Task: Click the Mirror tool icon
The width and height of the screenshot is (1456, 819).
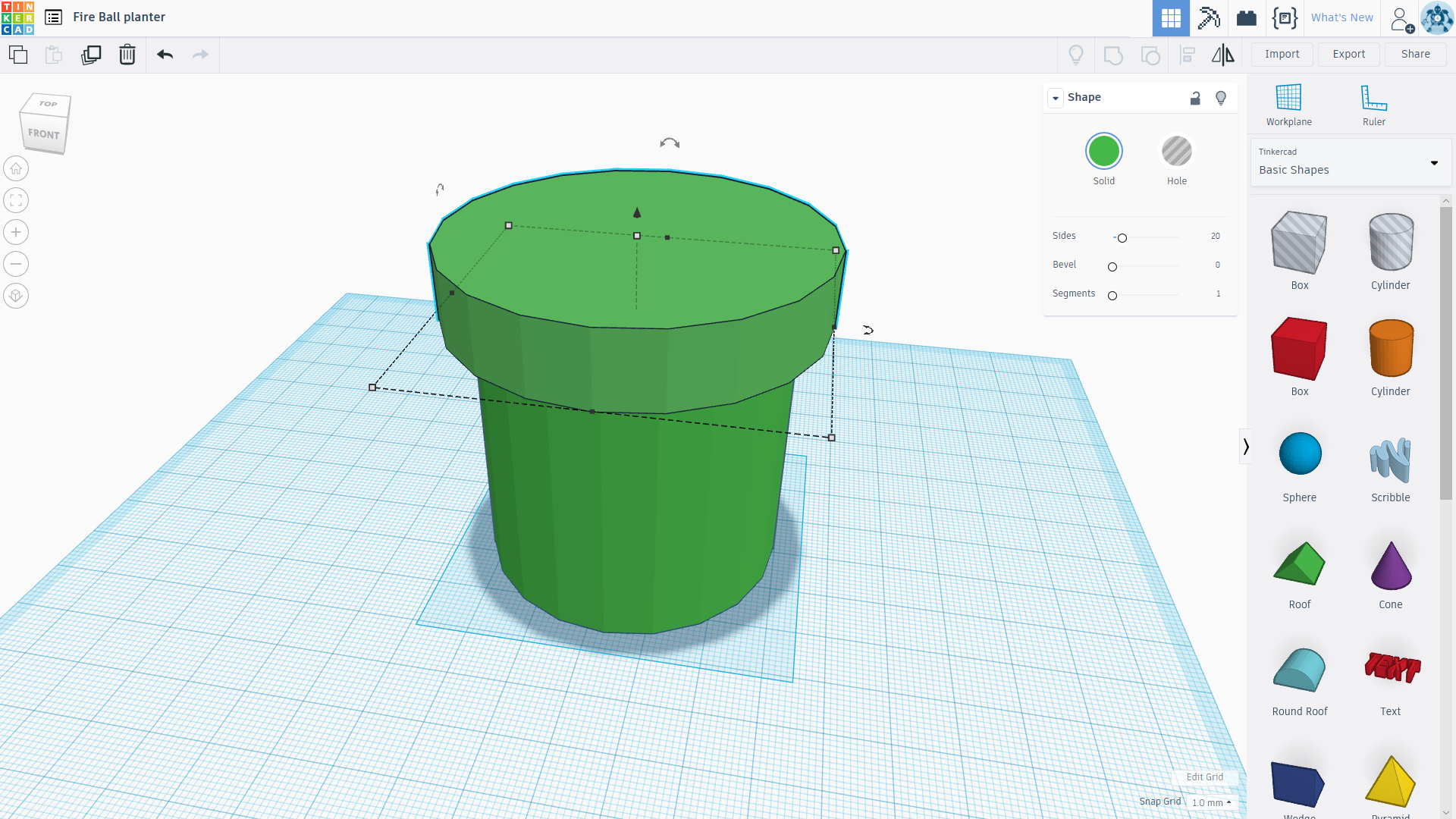Action: [x=1222, y=55]
